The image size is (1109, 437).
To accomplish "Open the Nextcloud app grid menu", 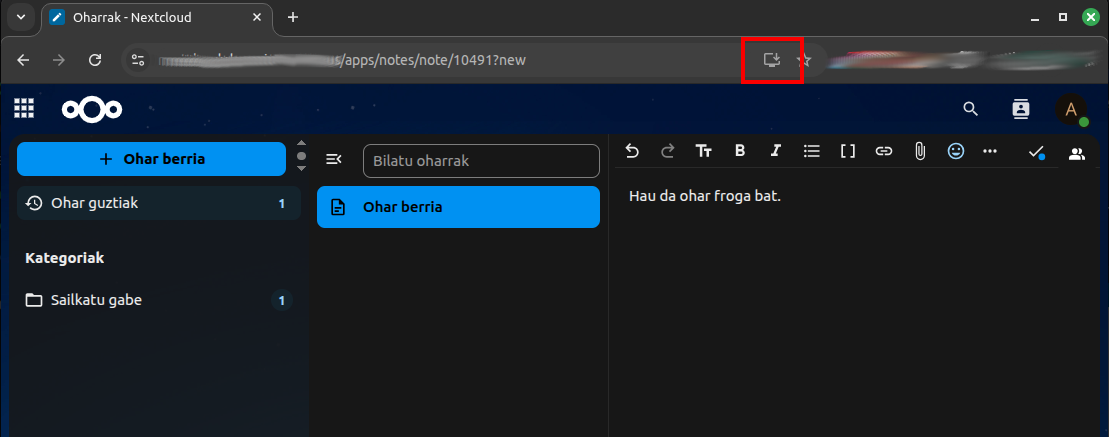I will pyautogui.click(x=24, y=109).
